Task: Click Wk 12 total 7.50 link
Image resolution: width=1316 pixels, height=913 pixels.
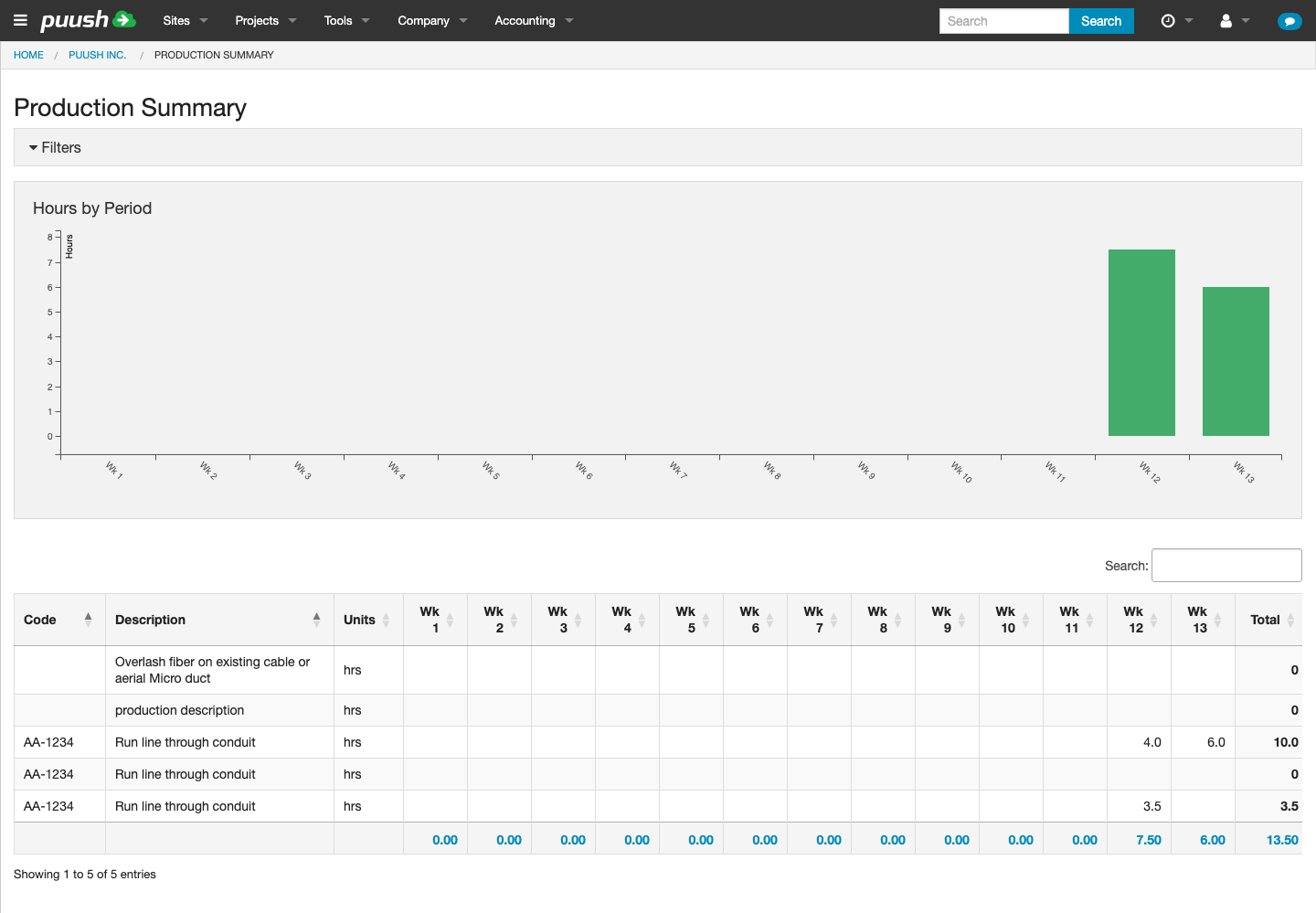Action: click(x=1149, y=840)
